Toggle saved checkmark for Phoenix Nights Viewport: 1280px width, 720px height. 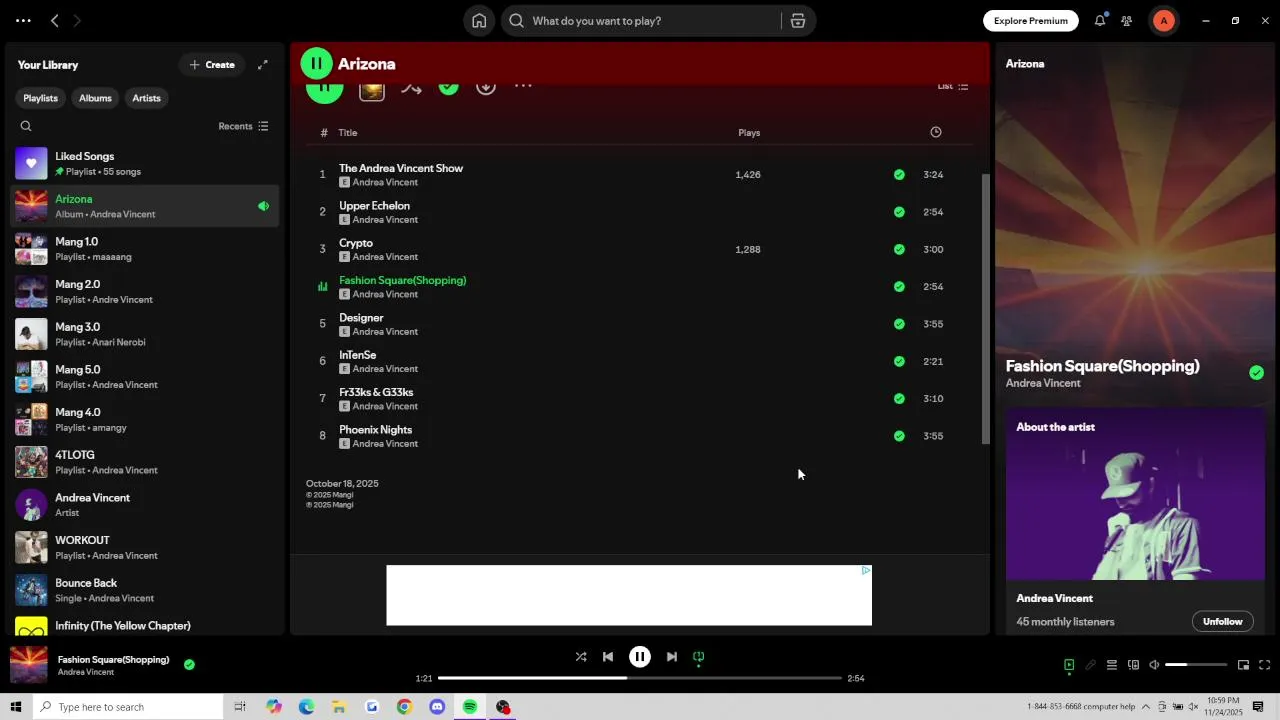click(899, 436)
